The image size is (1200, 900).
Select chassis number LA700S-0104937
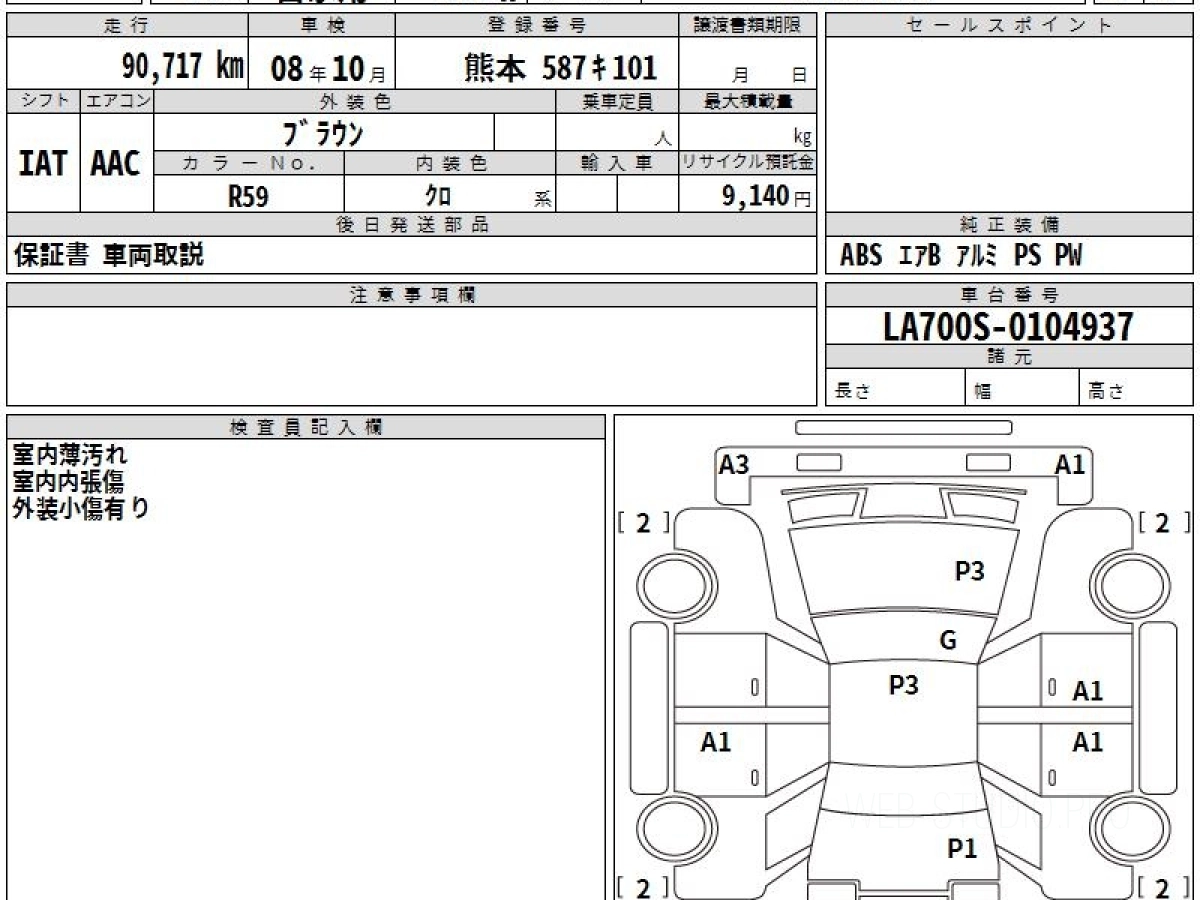[1009, 326]
